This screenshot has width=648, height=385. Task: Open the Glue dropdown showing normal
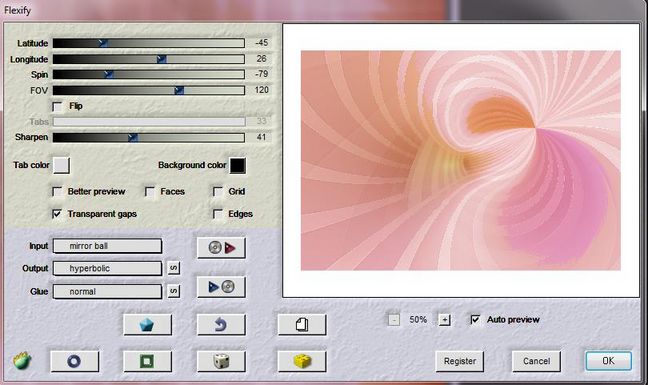click(x=107, y=292)
